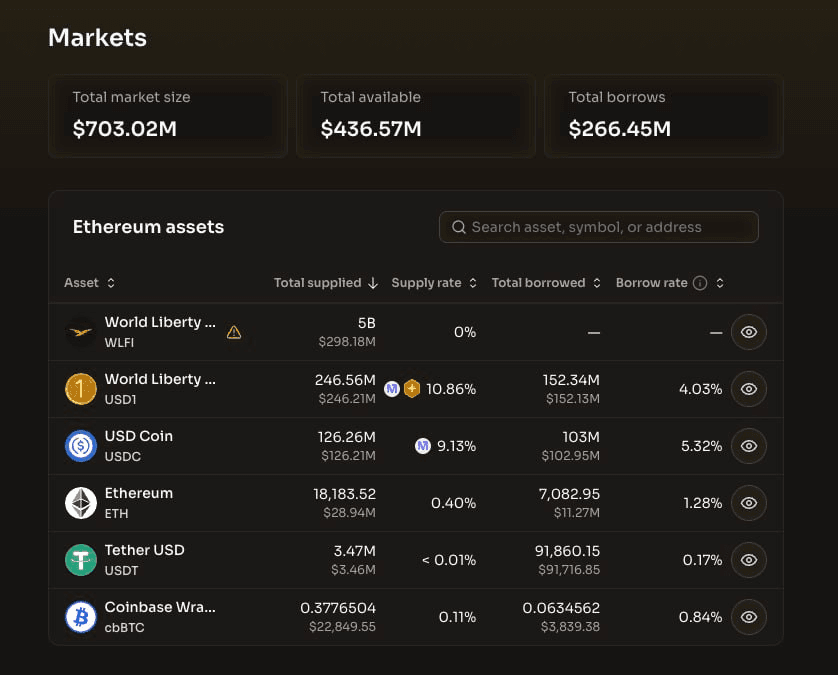Click the USD1 gold coin icon

81,389
